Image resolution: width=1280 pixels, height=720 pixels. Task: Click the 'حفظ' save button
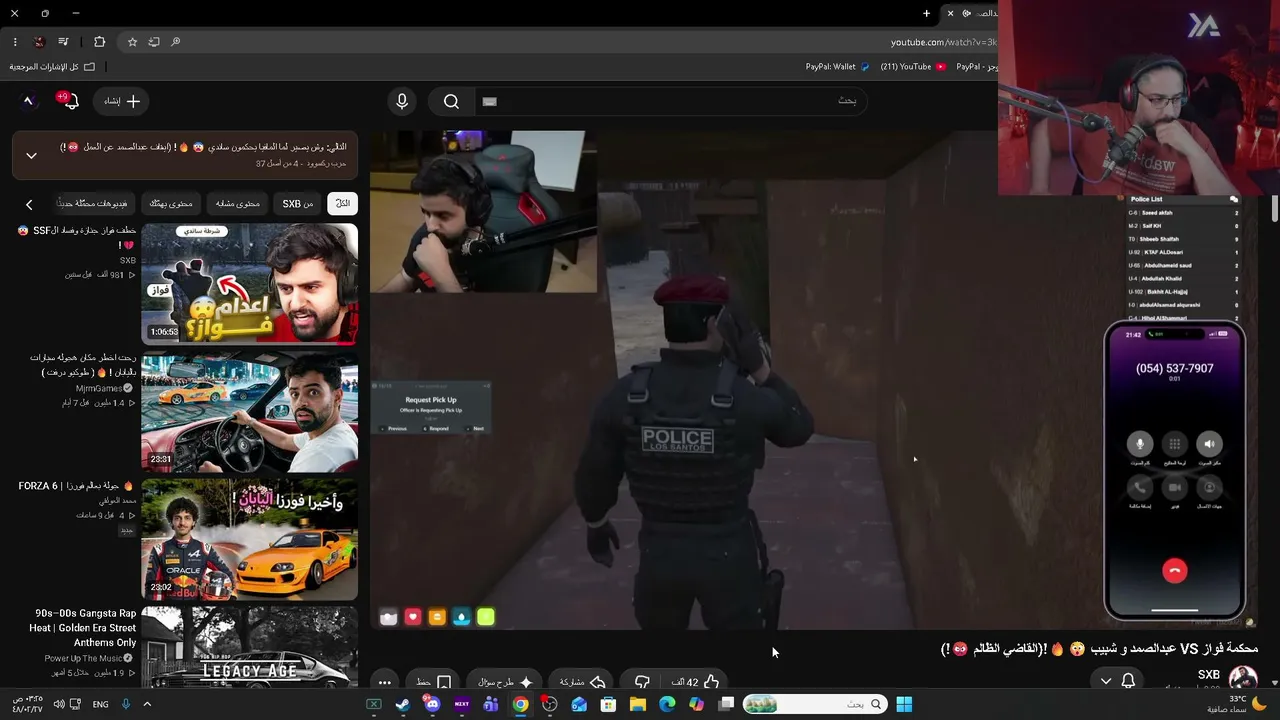(434, 682)
